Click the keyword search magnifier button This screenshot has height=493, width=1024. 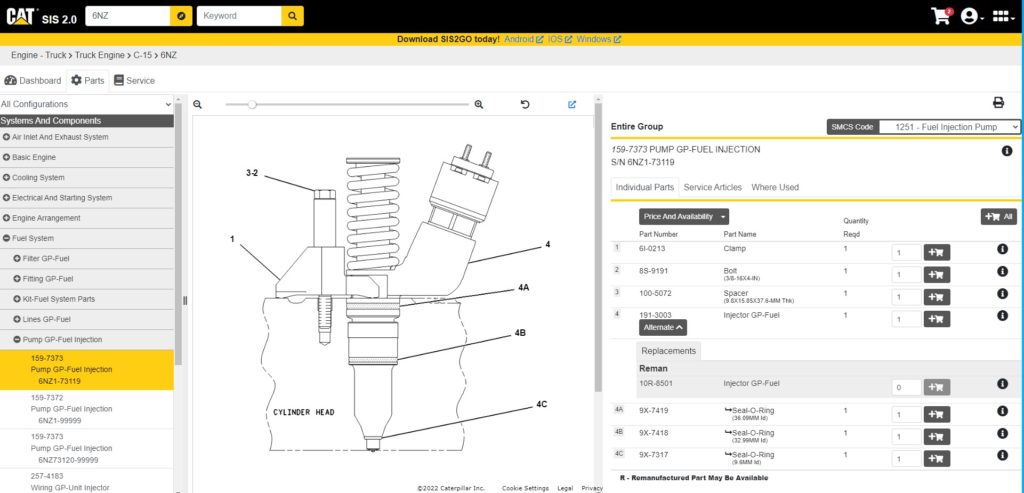coord(292,16)
